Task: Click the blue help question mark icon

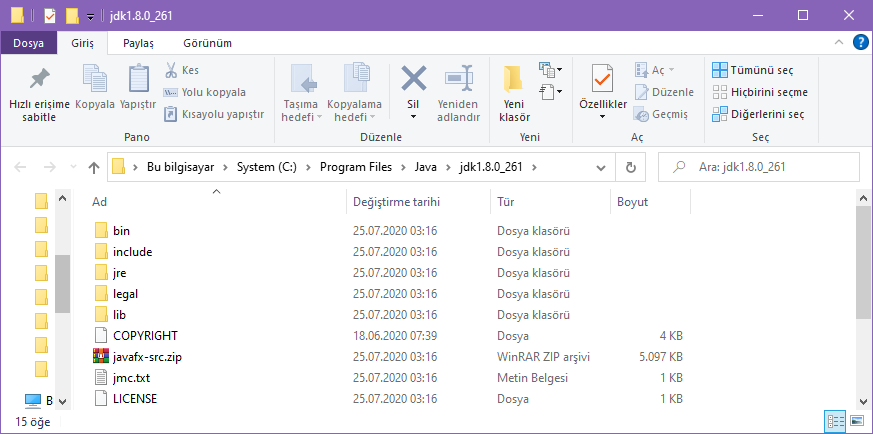Action: [x=861, y=43]
